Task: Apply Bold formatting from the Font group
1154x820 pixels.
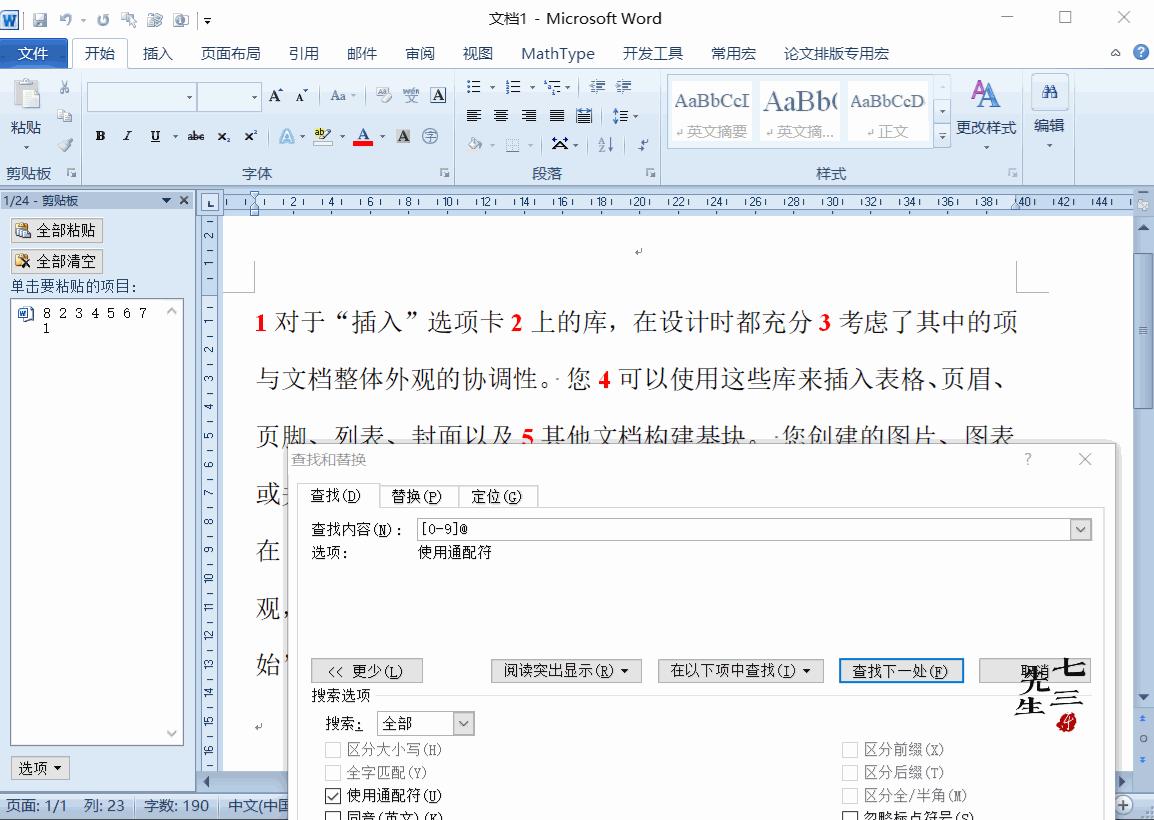Action: [101, 135]
